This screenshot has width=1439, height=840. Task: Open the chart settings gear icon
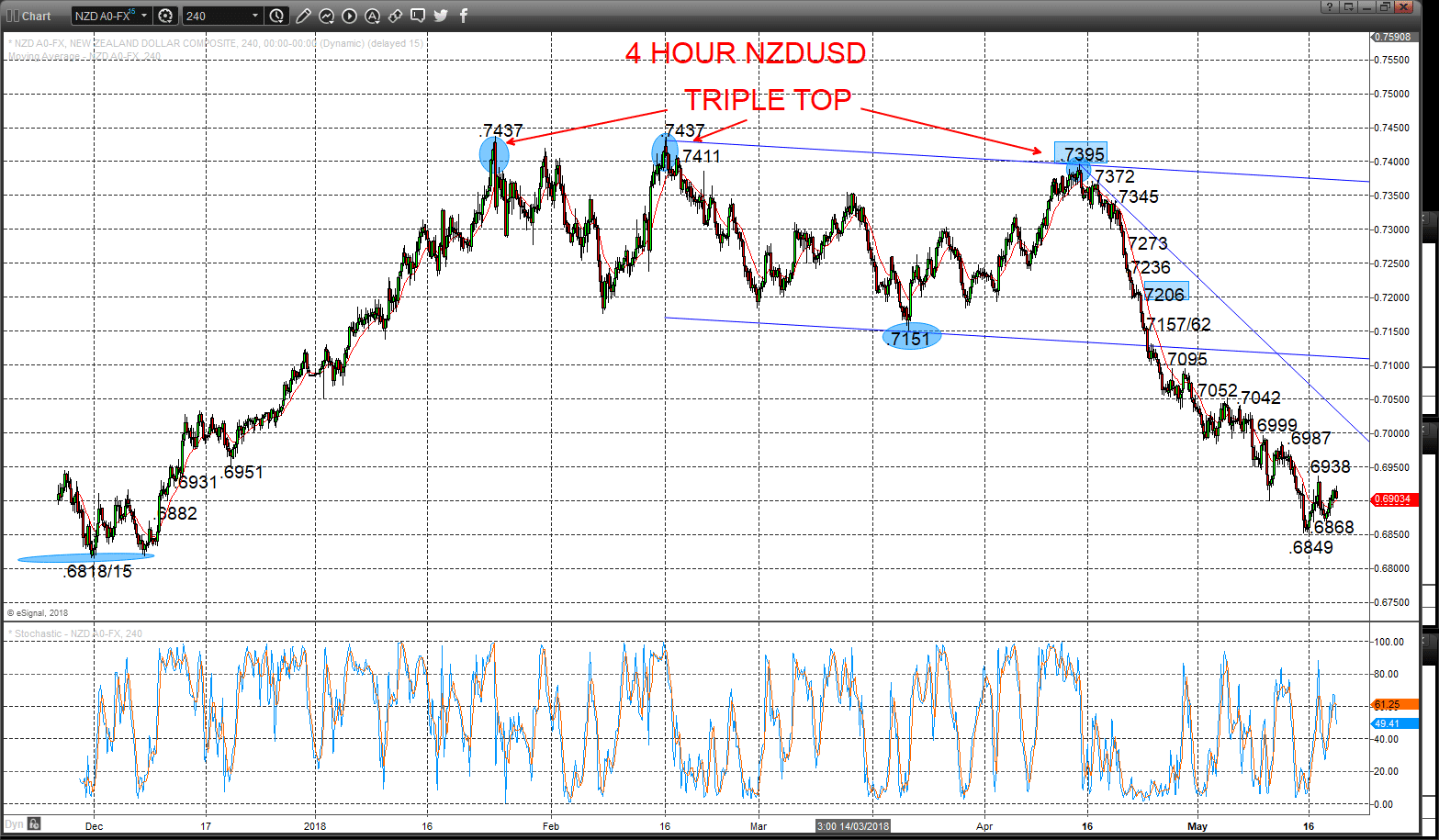point(165,16)
